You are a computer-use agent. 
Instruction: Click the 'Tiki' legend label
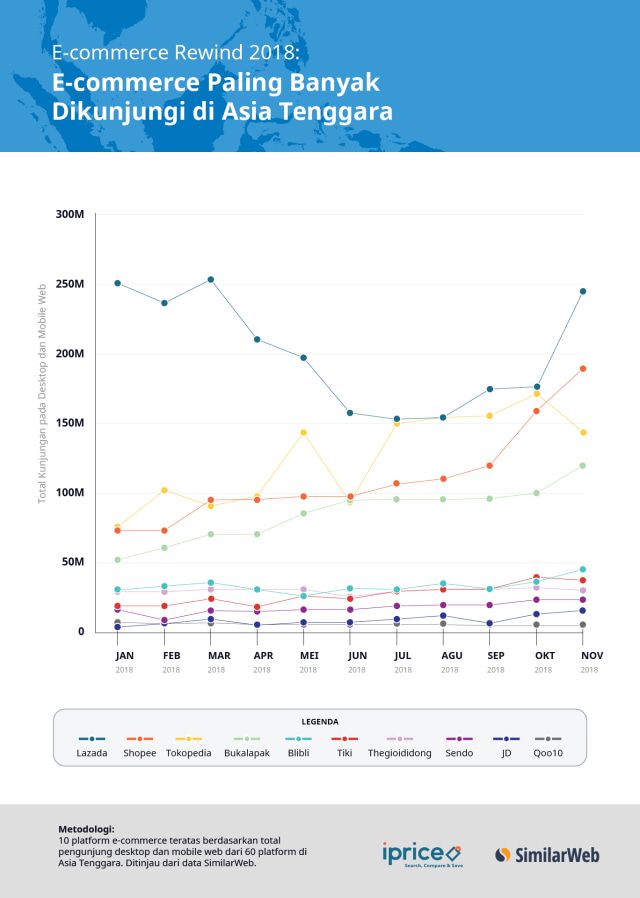coord(345,753)
